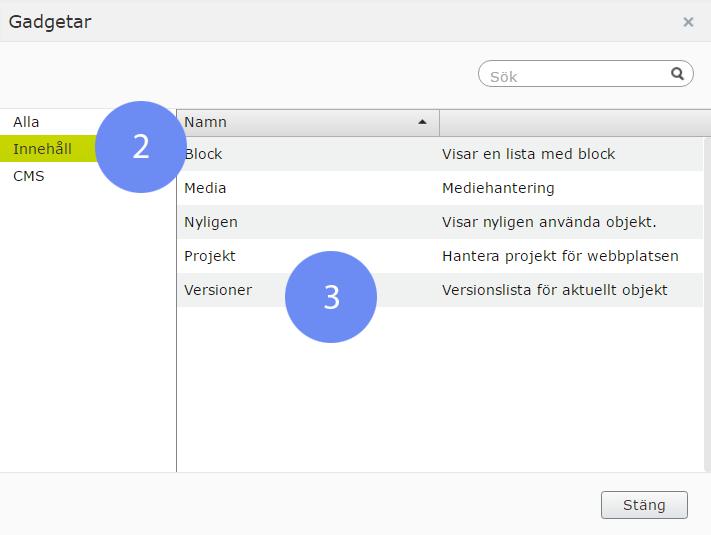This screenshot has width=711, height=535.
Task: Click the vertical scrollbar of gadget list
Action: (707, 305)
